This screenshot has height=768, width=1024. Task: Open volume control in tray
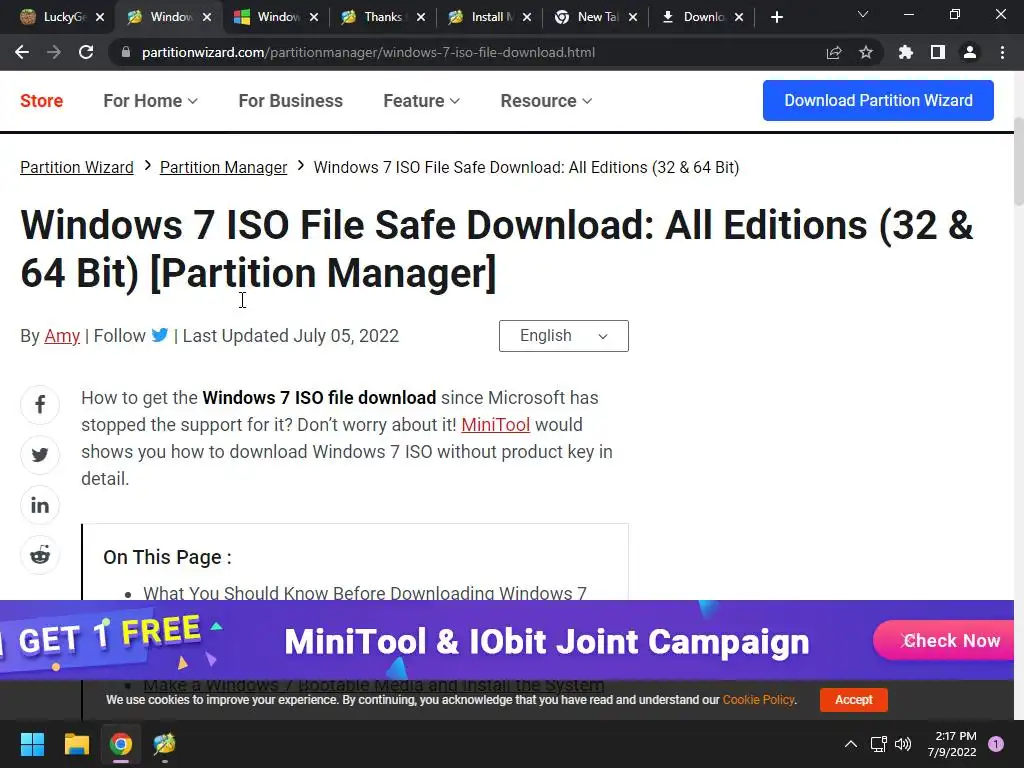click(x=903, y=744)
